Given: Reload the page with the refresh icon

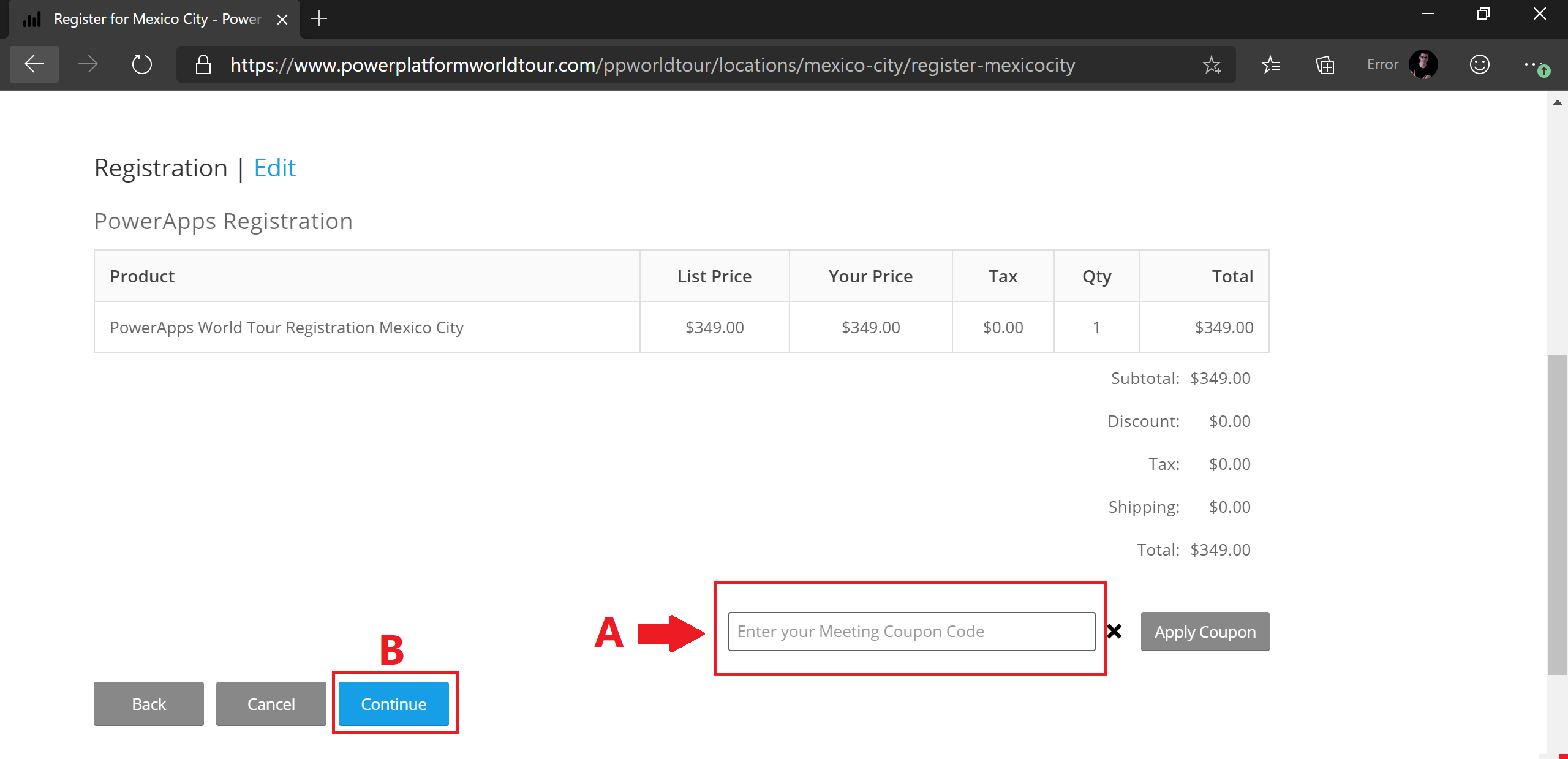Looking at the screenshot, I should click(x=142, y=64).
